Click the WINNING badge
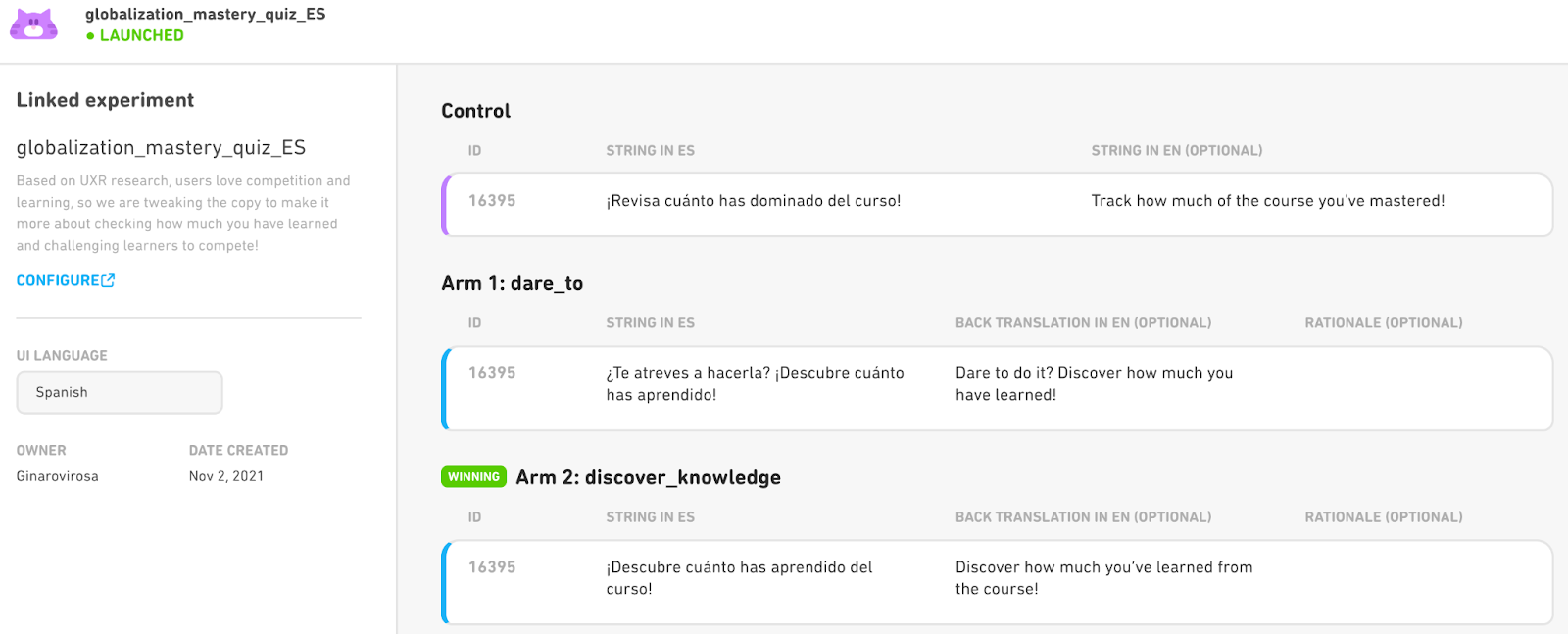Screen dimensions: 1568x634 (473, 477)
